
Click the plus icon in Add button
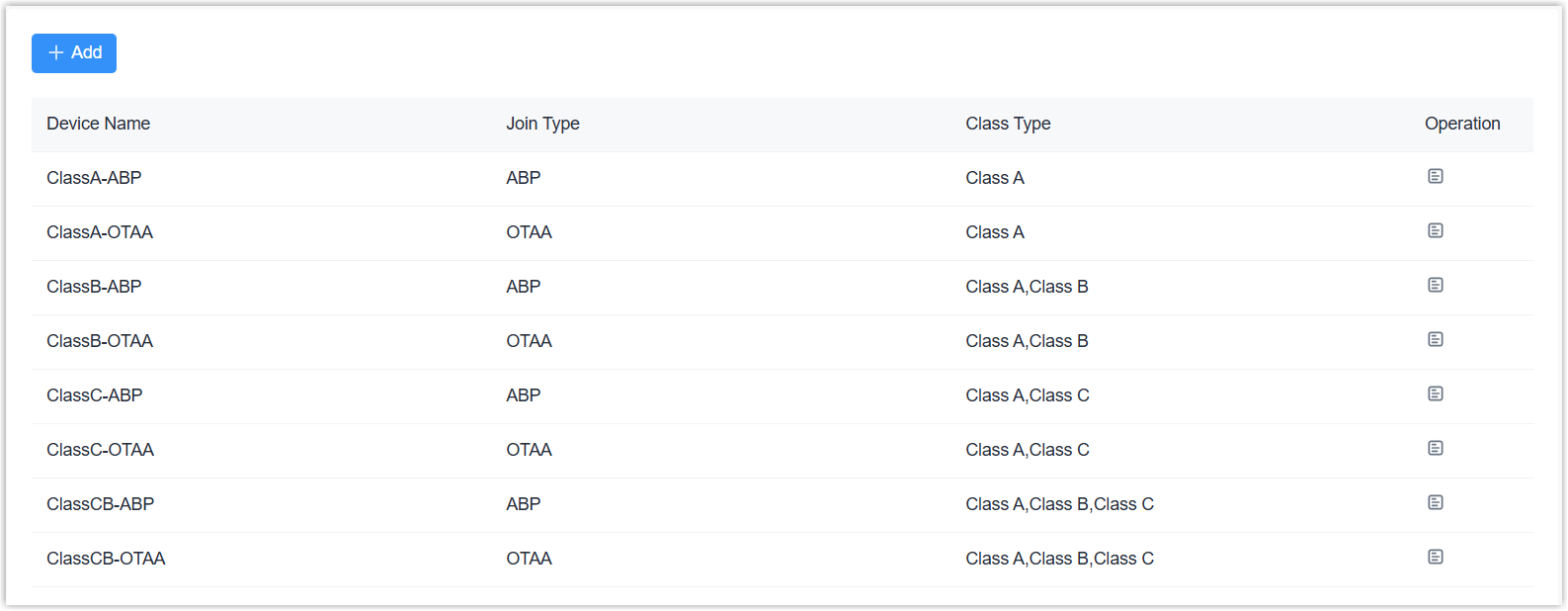[56, 53]
